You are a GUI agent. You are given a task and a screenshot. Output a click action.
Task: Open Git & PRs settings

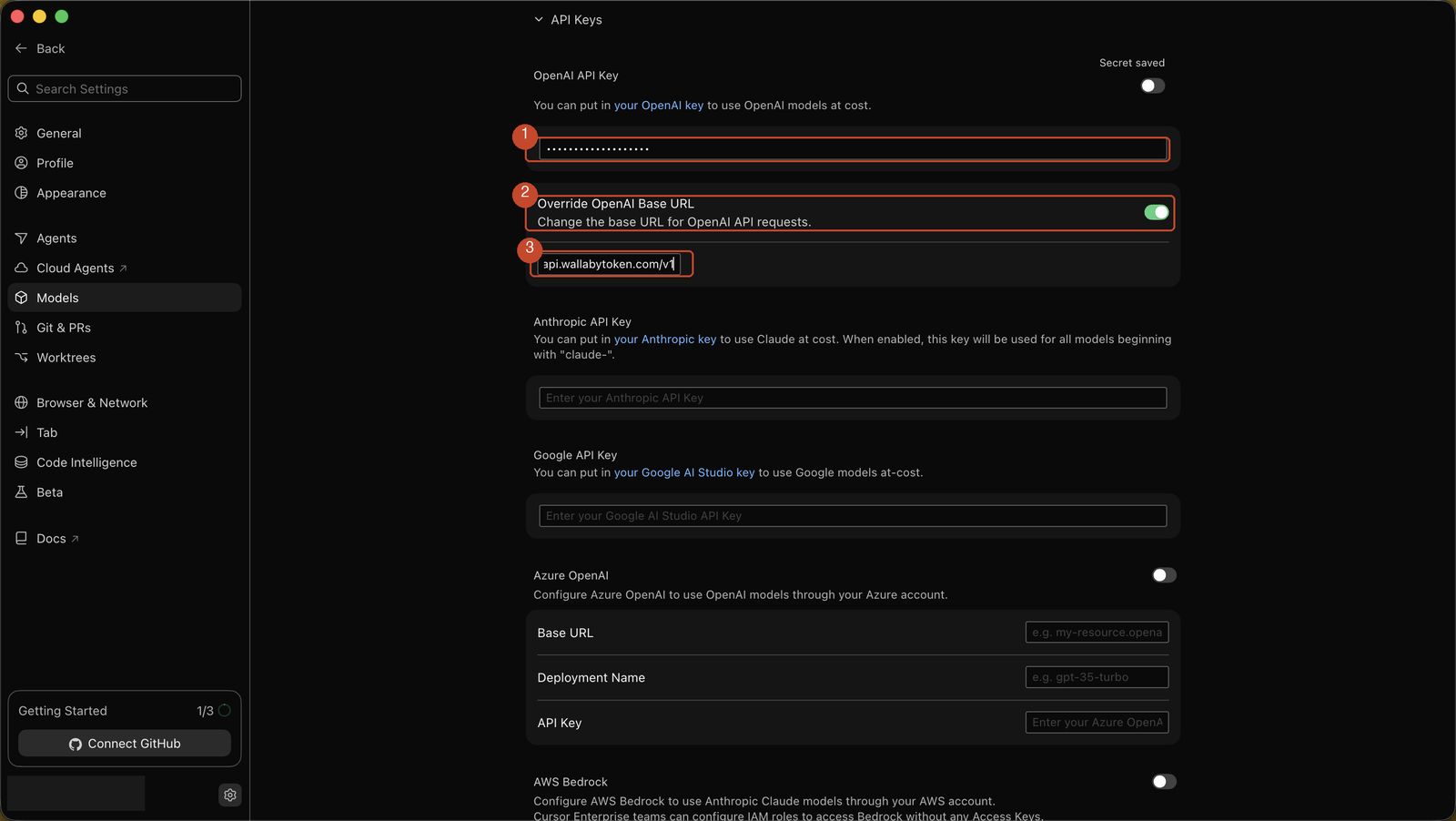(125, 328)
